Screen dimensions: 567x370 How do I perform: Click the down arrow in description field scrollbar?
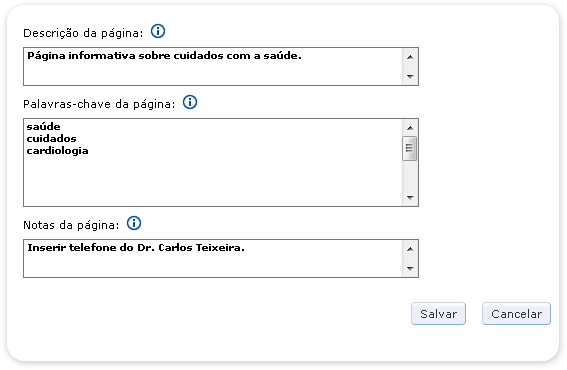410,76
